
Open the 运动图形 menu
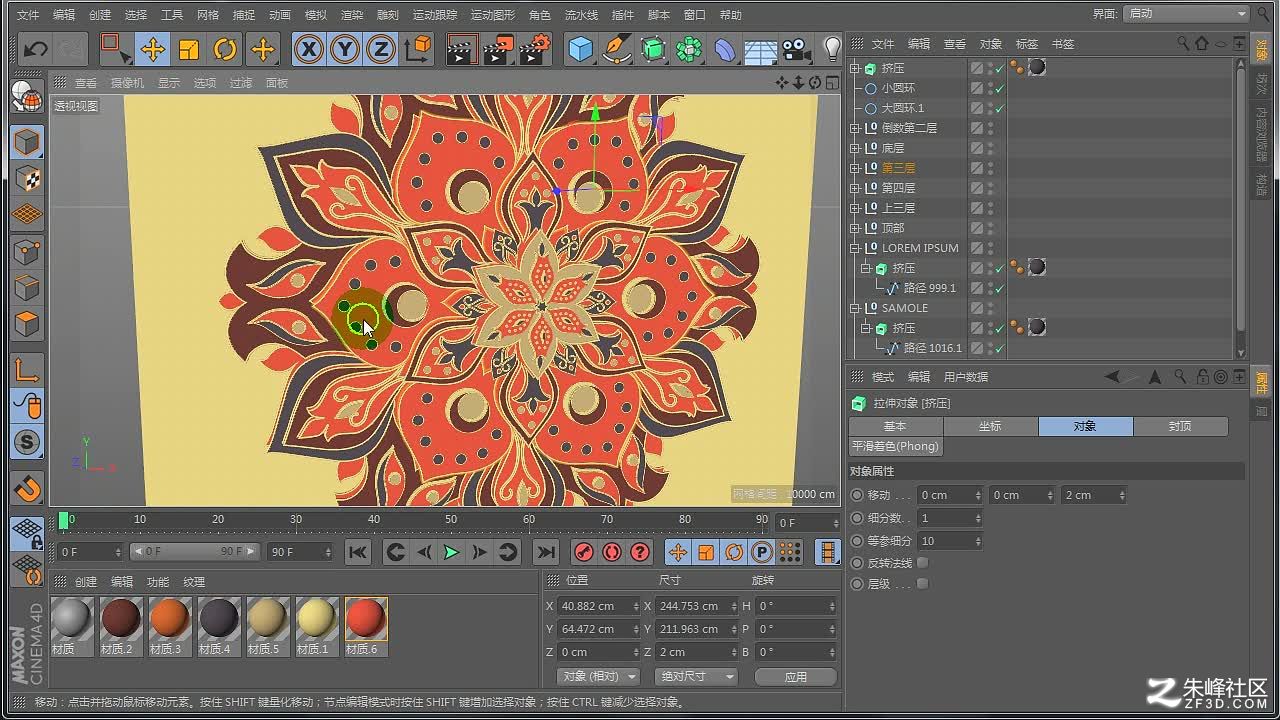coord(493,15)
